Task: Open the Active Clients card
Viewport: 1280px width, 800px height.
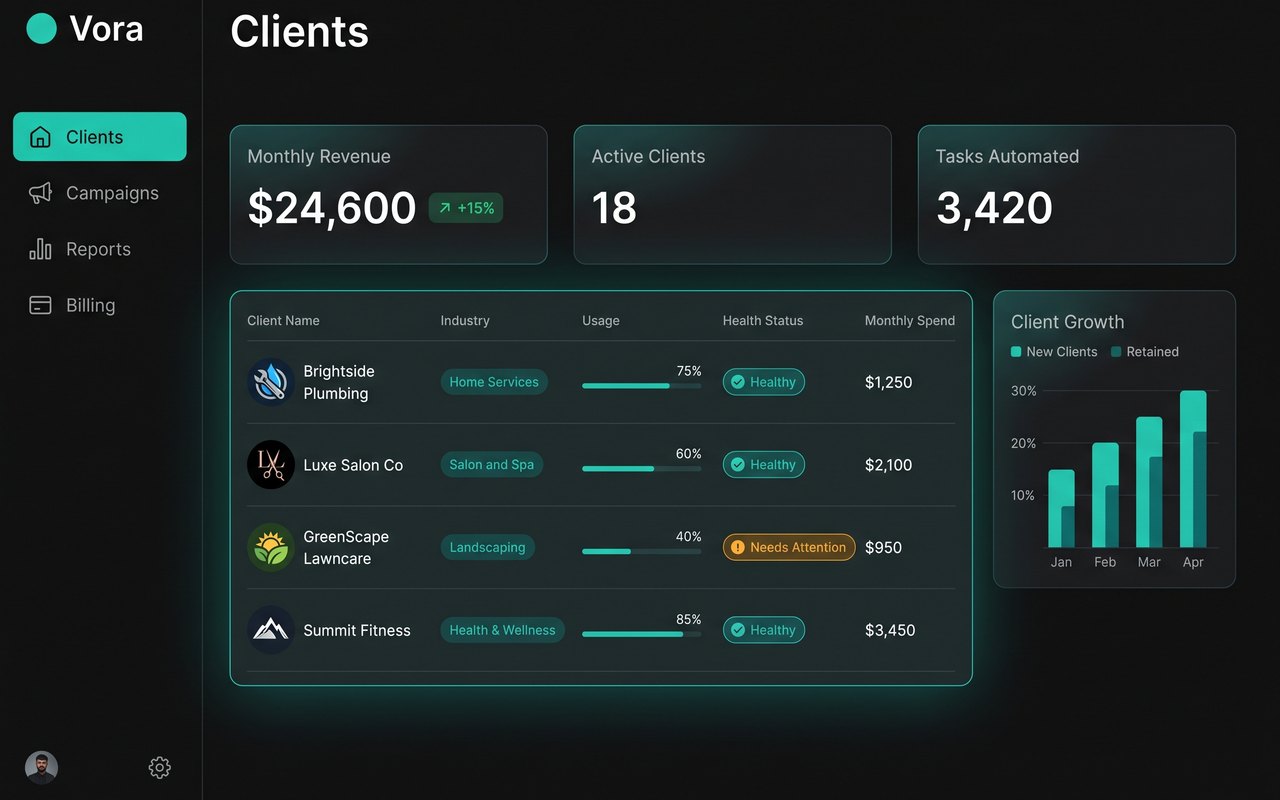Action: pyautogui.click(x=732, y=195)
